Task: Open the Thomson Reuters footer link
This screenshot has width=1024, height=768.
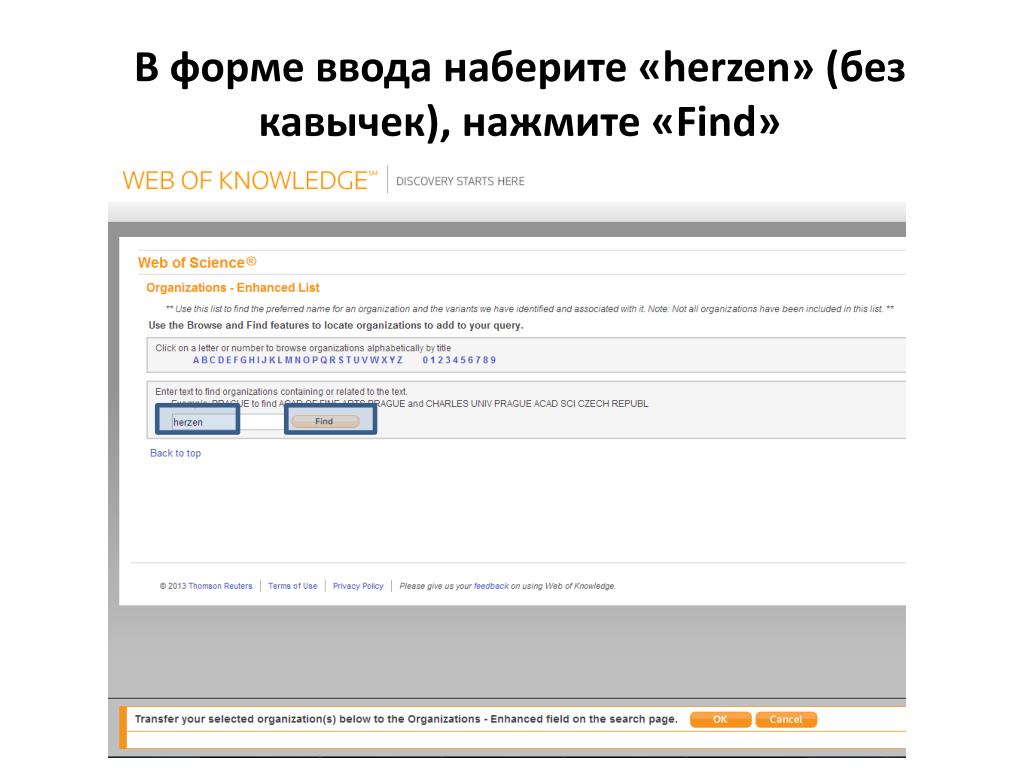Action: coord(220,586)
